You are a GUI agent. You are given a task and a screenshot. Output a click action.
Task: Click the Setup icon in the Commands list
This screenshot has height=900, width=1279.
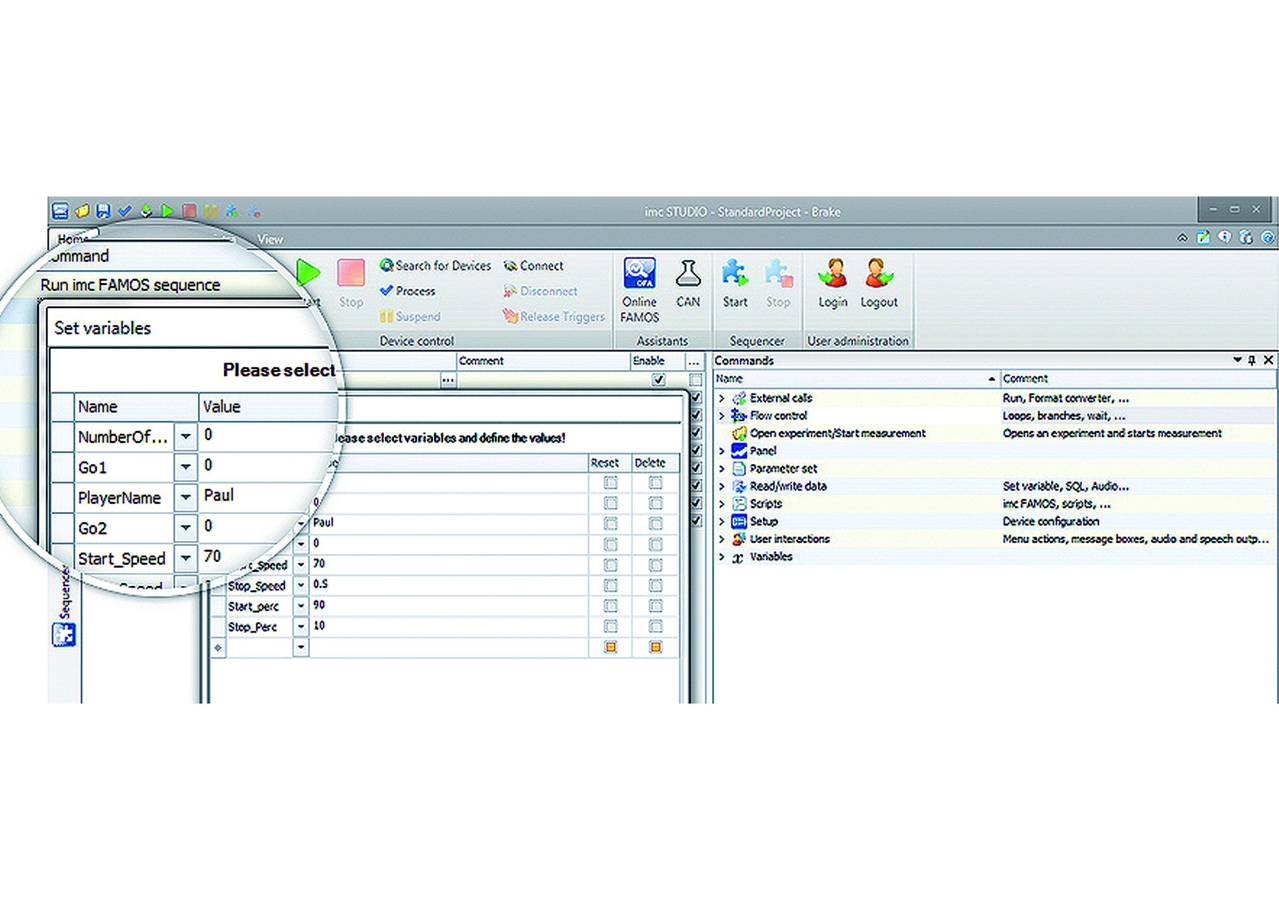[x=739, y=521]
